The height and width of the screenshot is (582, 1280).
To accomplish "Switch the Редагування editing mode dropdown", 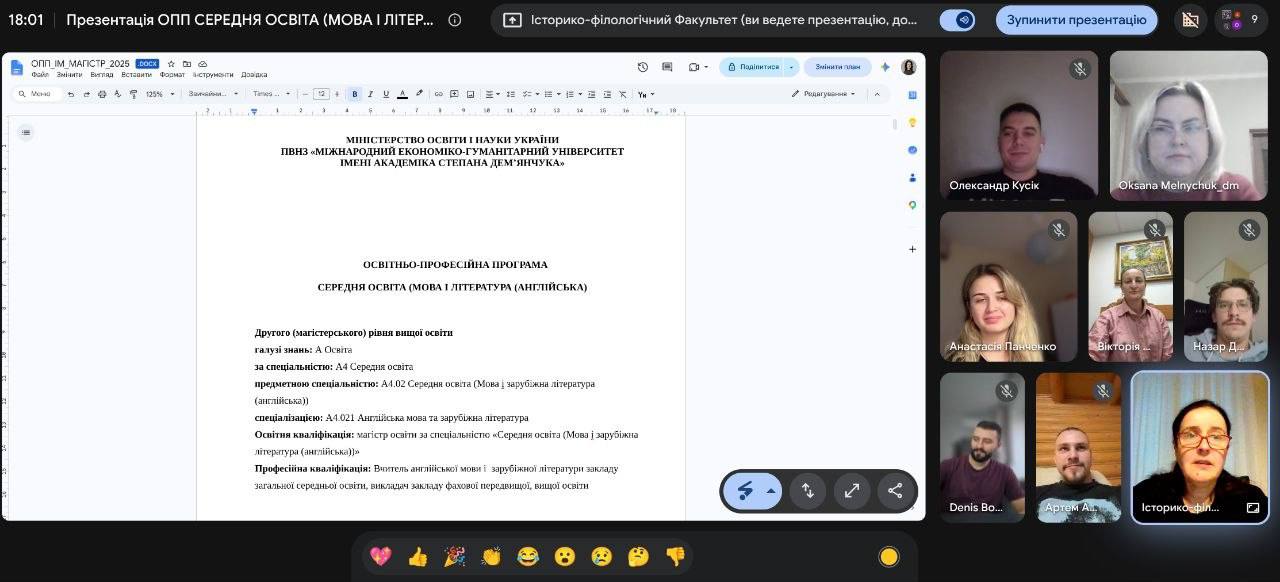I will pyautogui.click(x=824, y=94).
